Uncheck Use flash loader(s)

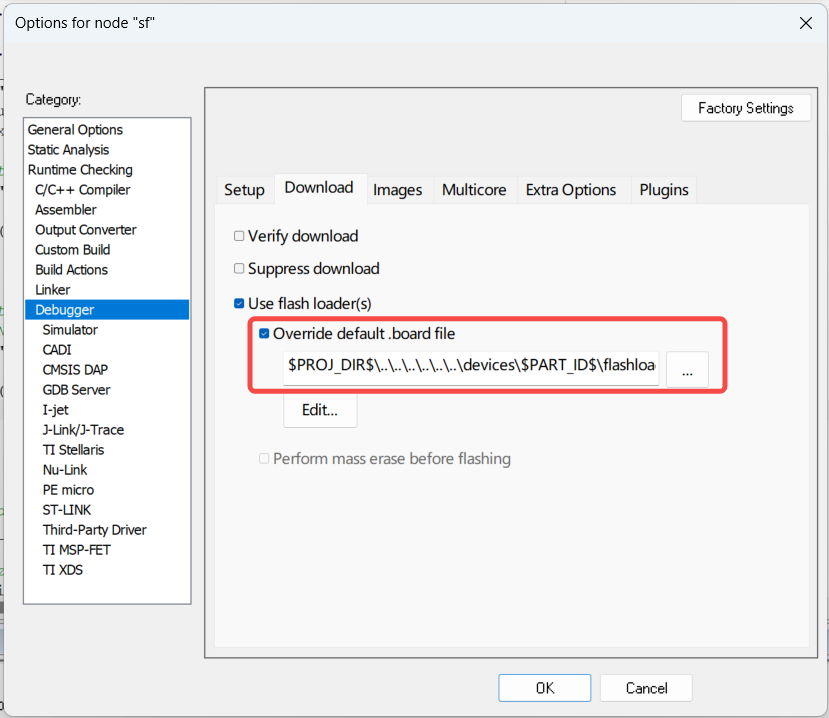tap(239, 303)
